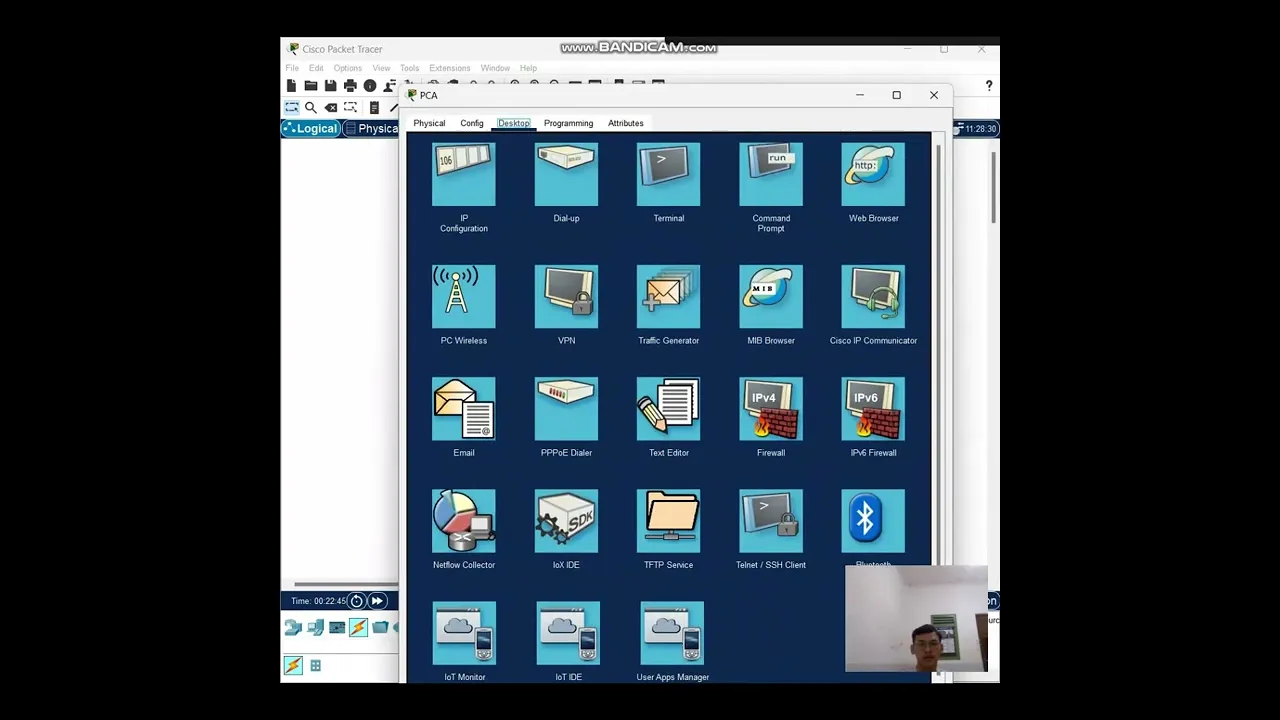Choose the Delete tool in Packet Tracer

pos(331,107)
